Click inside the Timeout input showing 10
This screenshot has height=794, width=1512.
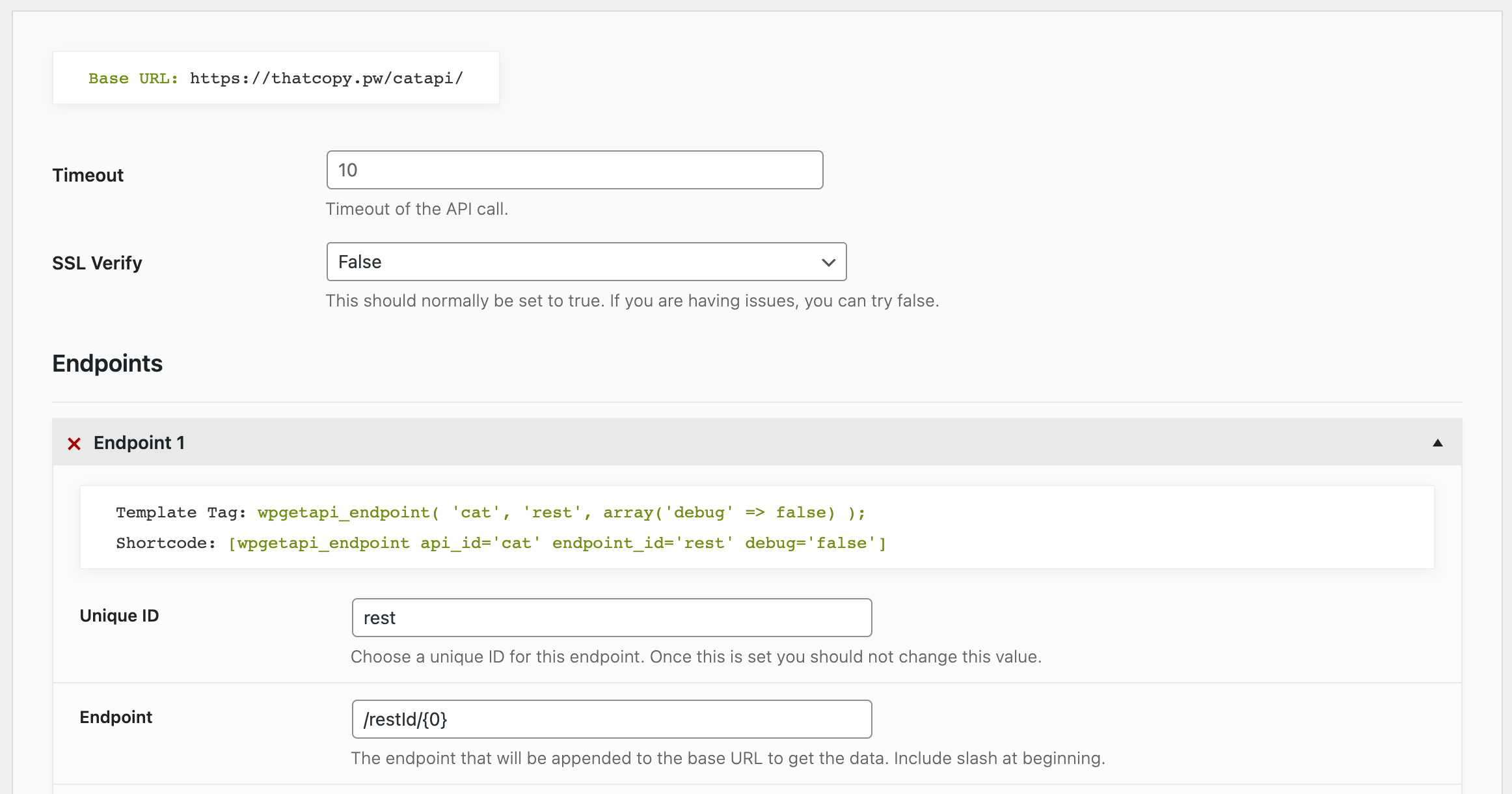pyautogui.click(x=573, y=170)
